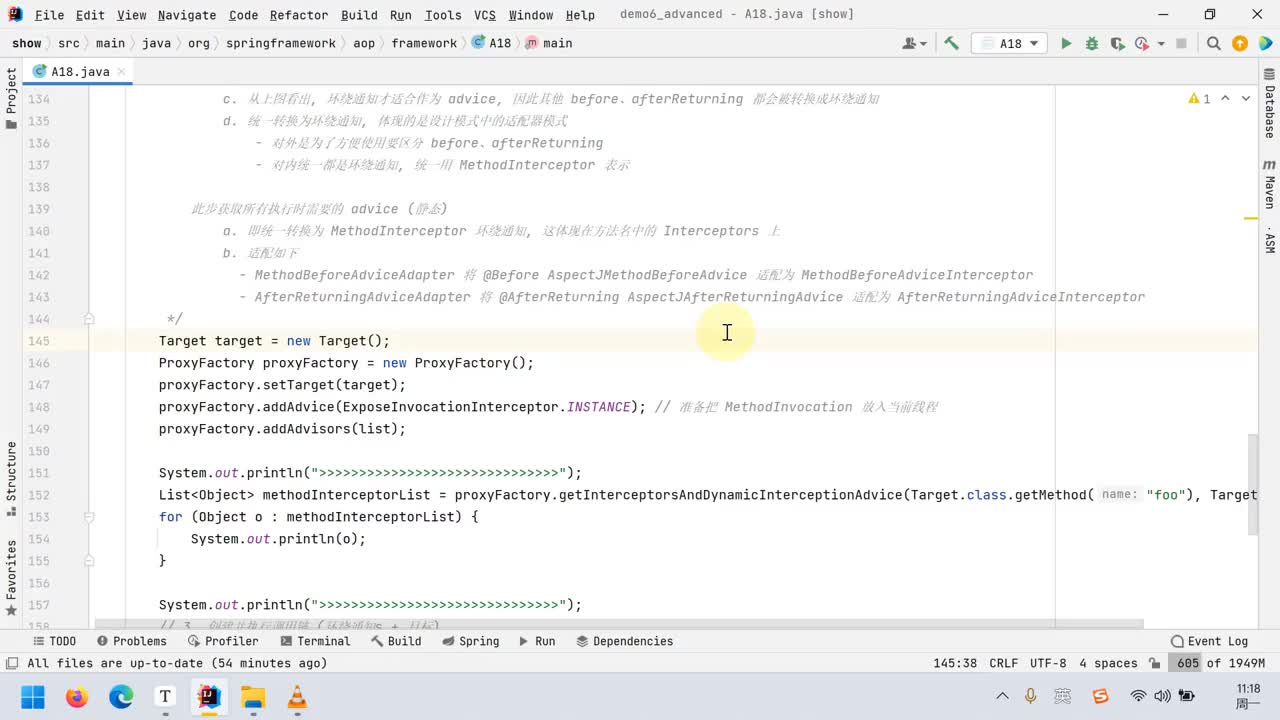Change the '4 spaces' indent setting
The height and width of the screenshot is (720, 1280).
[1108, 663]
